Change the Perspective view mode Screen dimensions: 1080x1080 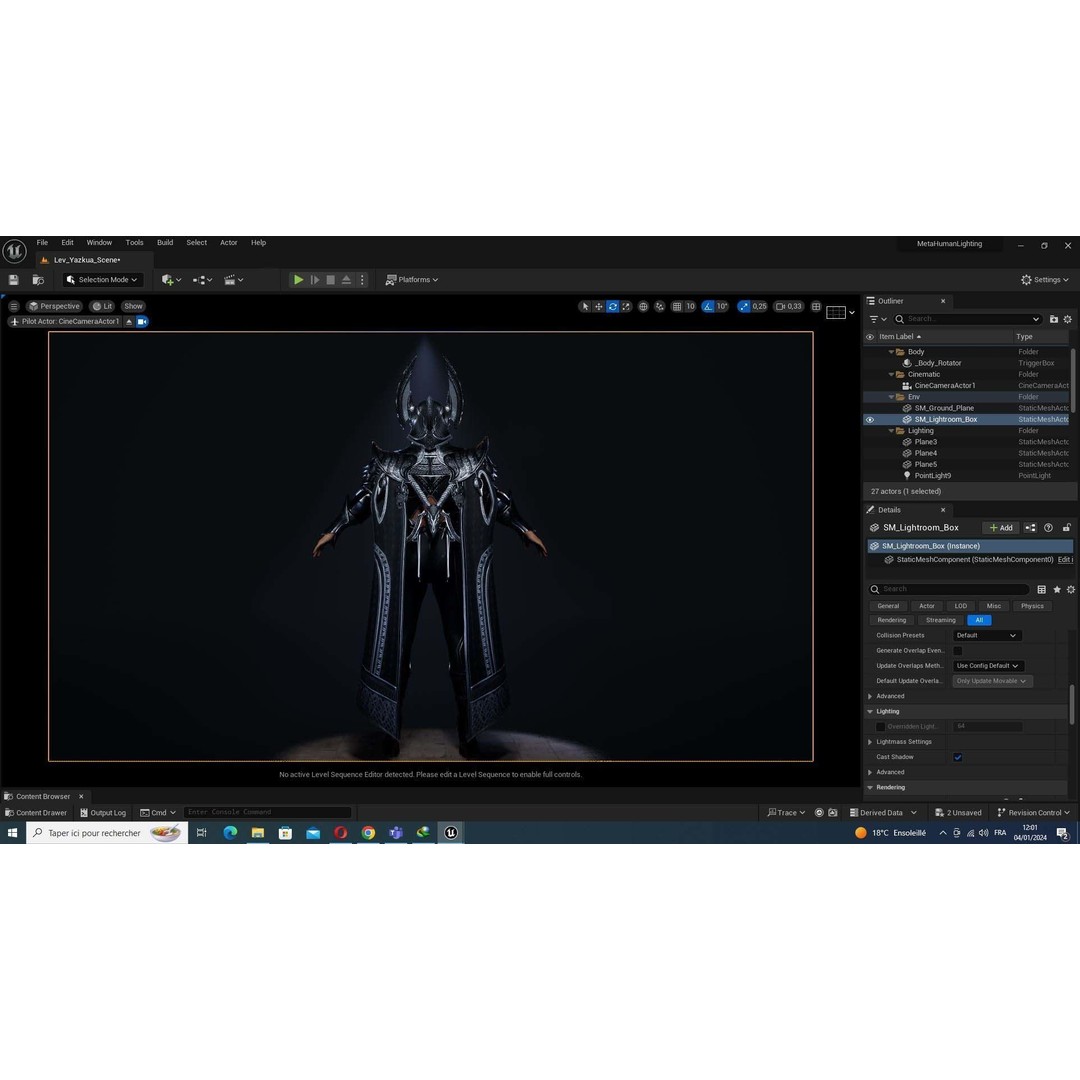click(54, 307)
